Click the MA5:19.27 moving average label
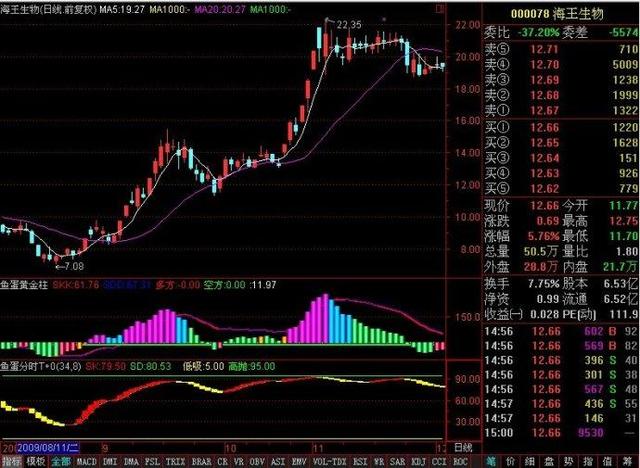This screenshot has height=468, width=640. tap(122, 9)
